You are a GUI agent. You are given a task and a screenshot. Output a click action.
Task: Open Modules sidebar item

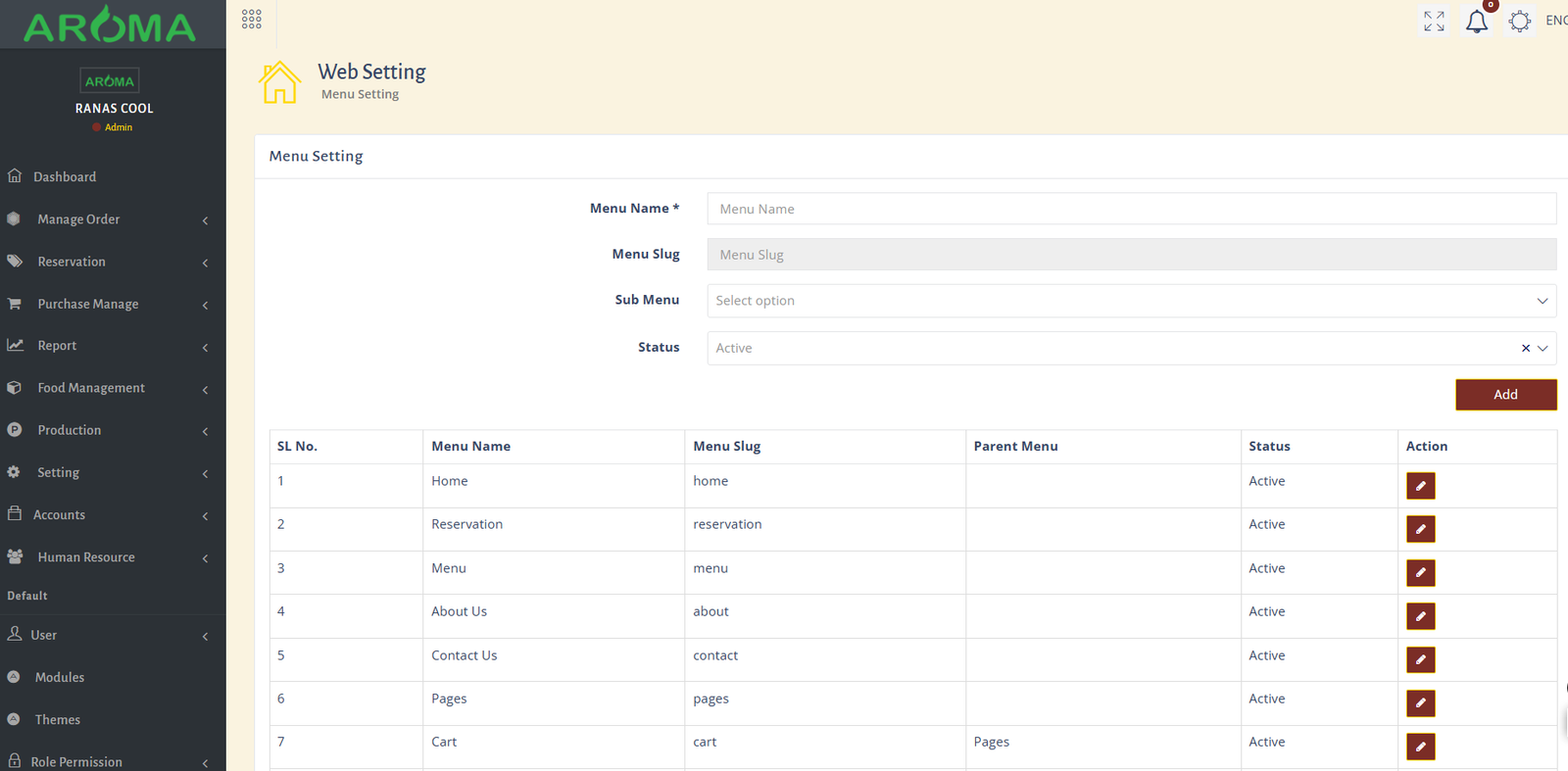pyautogui.click(x=60, y=678)
